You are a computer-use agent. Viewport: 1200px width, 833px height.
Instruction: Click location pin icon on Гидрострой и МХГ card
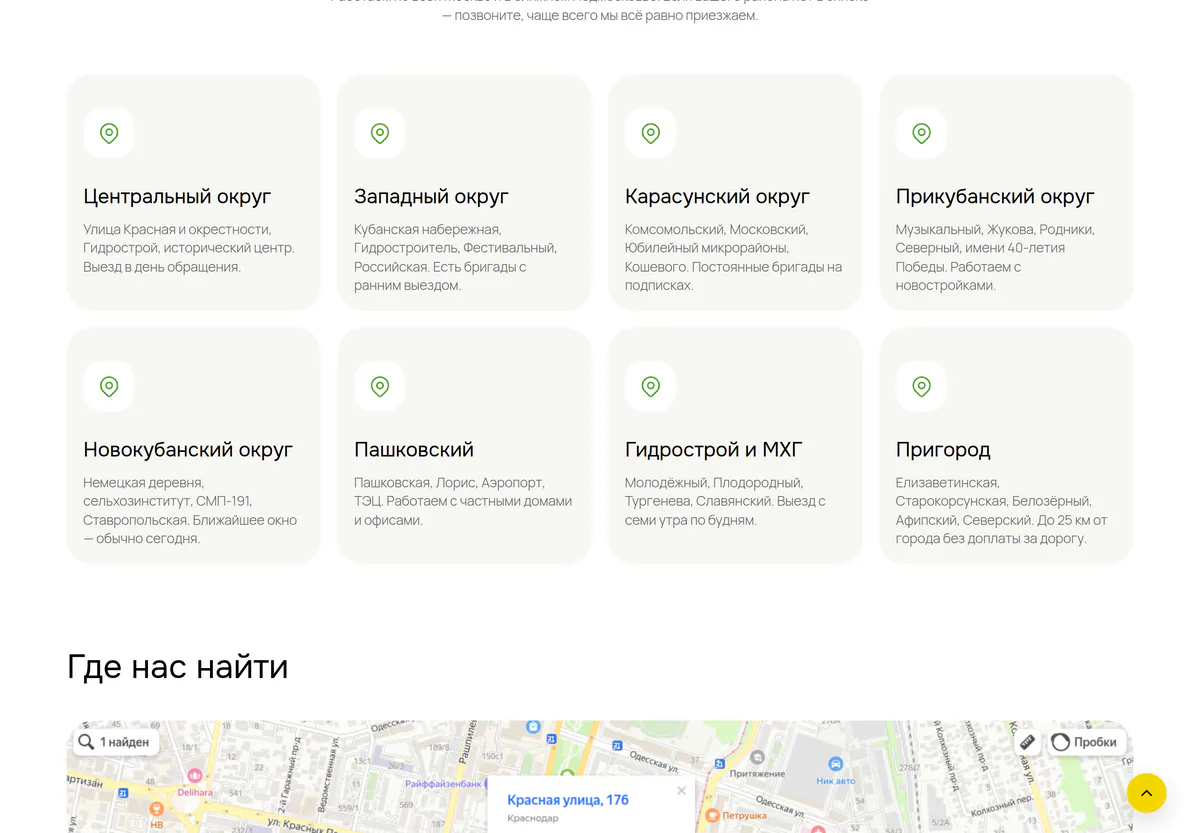tap(651, 386)
